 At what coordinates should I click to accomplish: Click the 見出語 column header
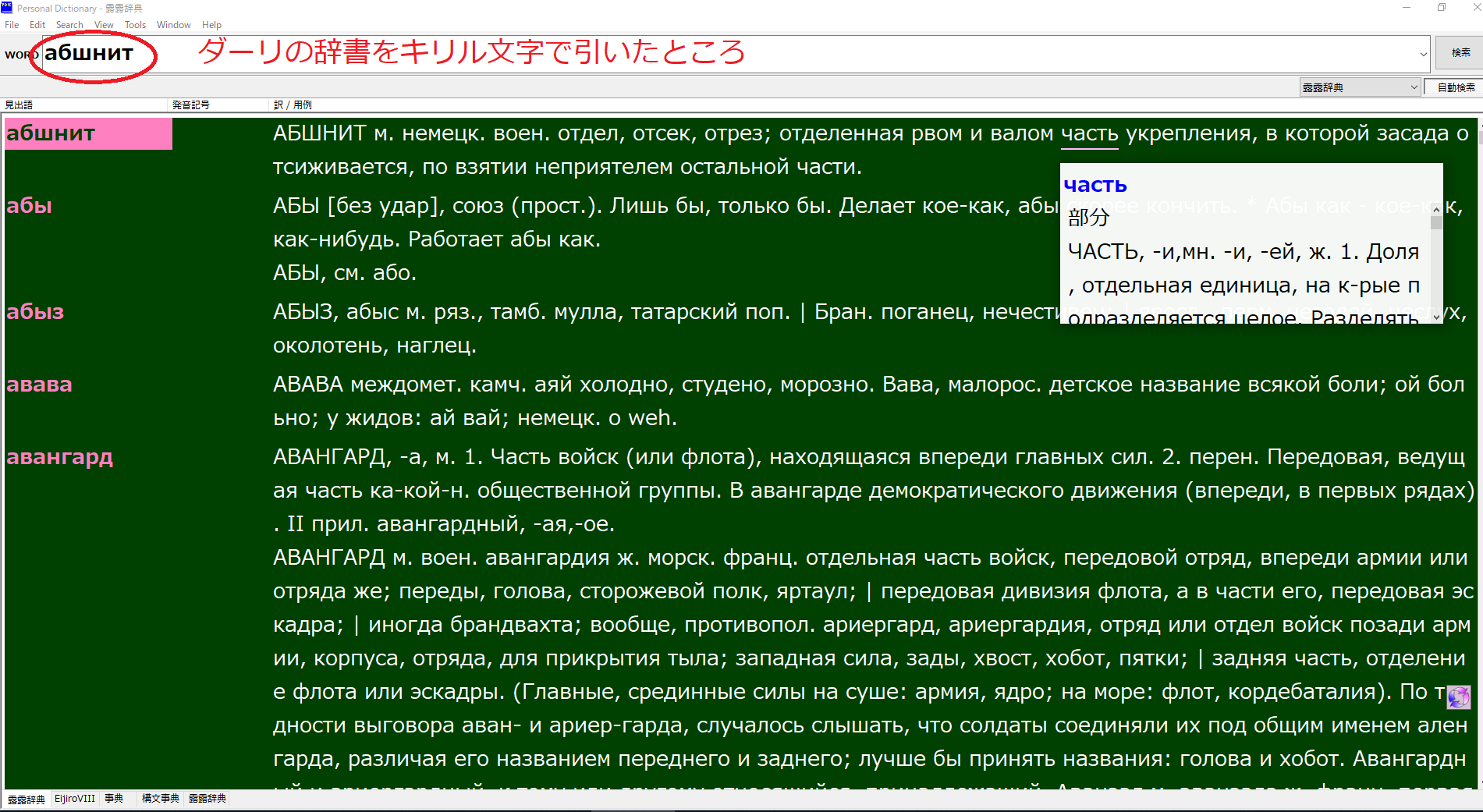click(x=86, y=105)
